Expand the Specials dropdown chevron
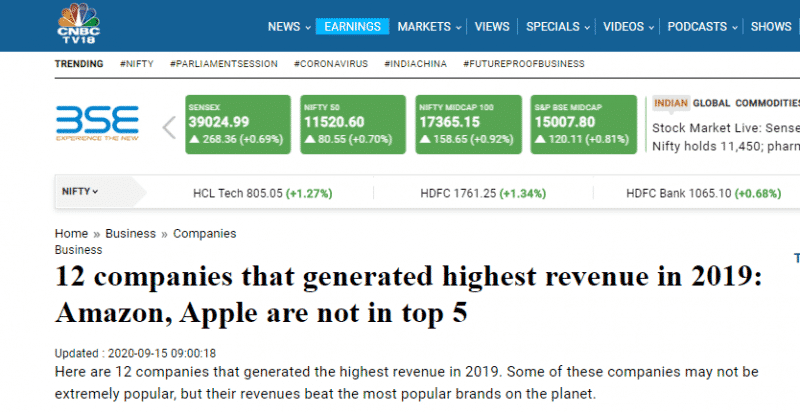 click(x=587, y=28)
